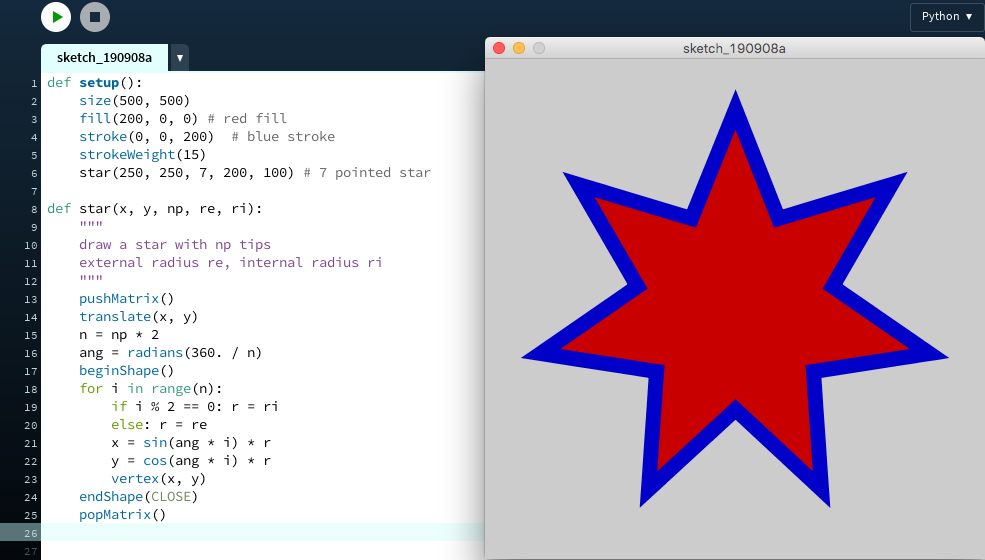Select the sketch_190908a editor tab
985x560 pixels.
coord(104,58)
